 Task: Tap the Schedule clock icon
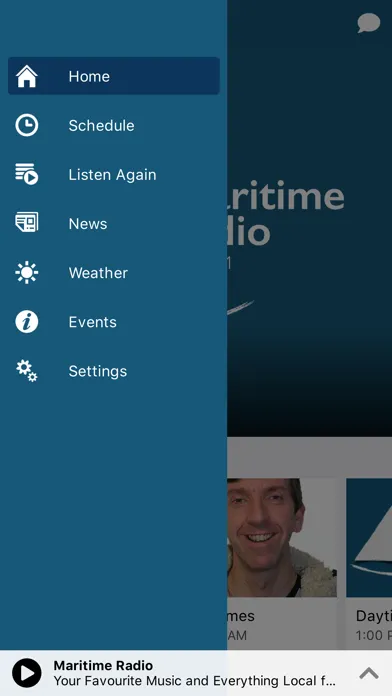[27, 125]
